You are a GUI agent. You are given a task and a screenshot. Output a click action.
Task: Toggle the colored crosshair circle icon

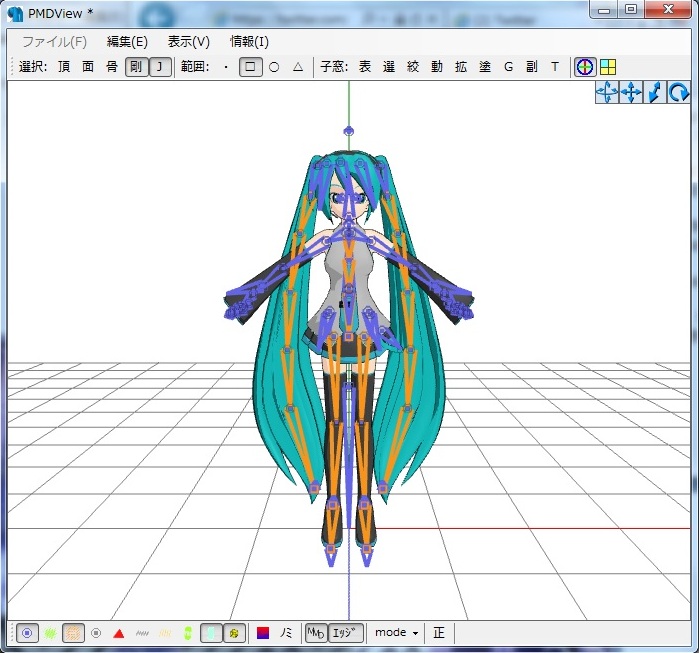585,67
